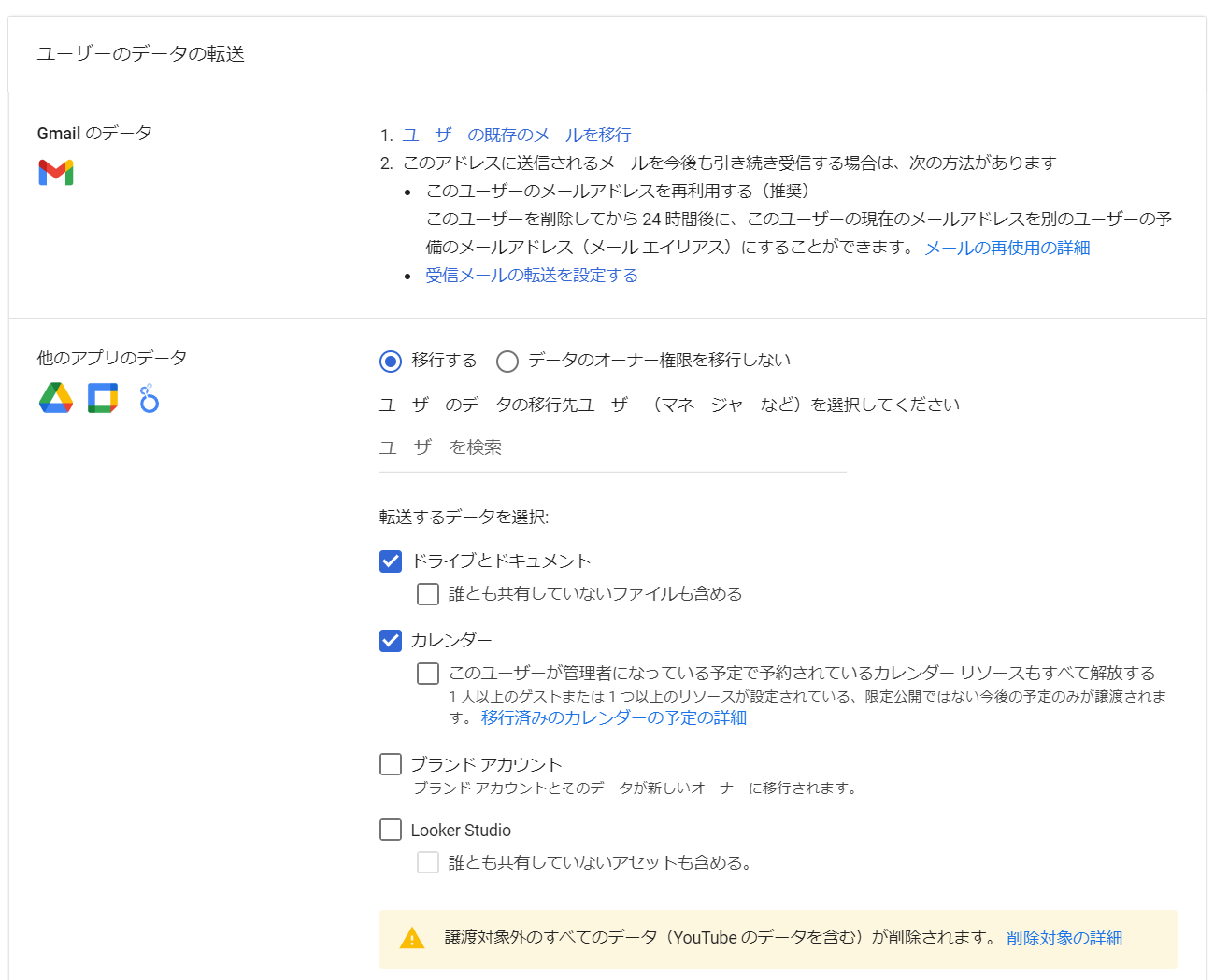The image size is (1214, 980).
Task: Uncheck the カレンダー checkbox
Action: (391, 641)
